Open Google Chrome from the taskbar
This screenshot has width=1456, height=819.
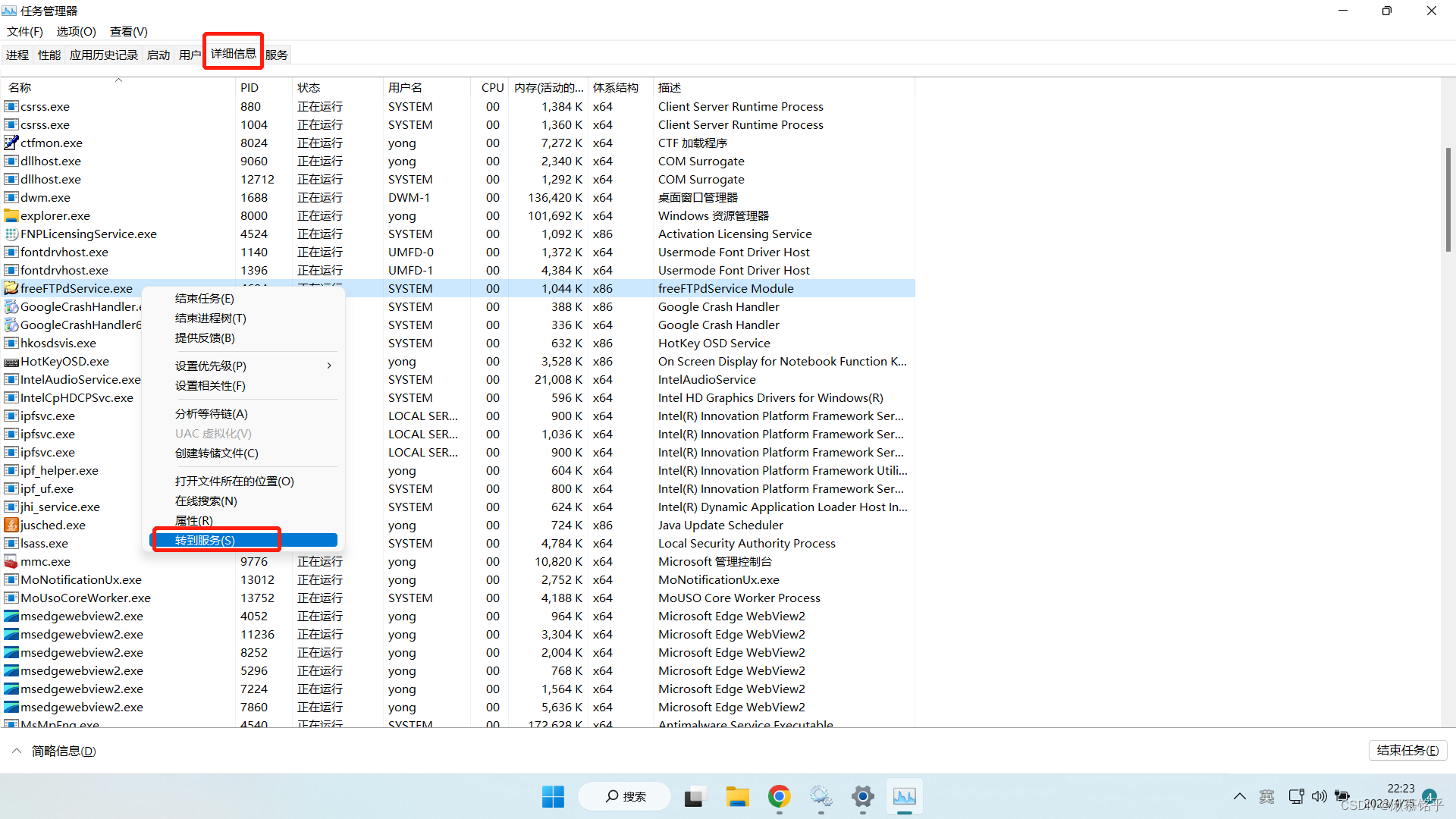(x=779, y=796)
